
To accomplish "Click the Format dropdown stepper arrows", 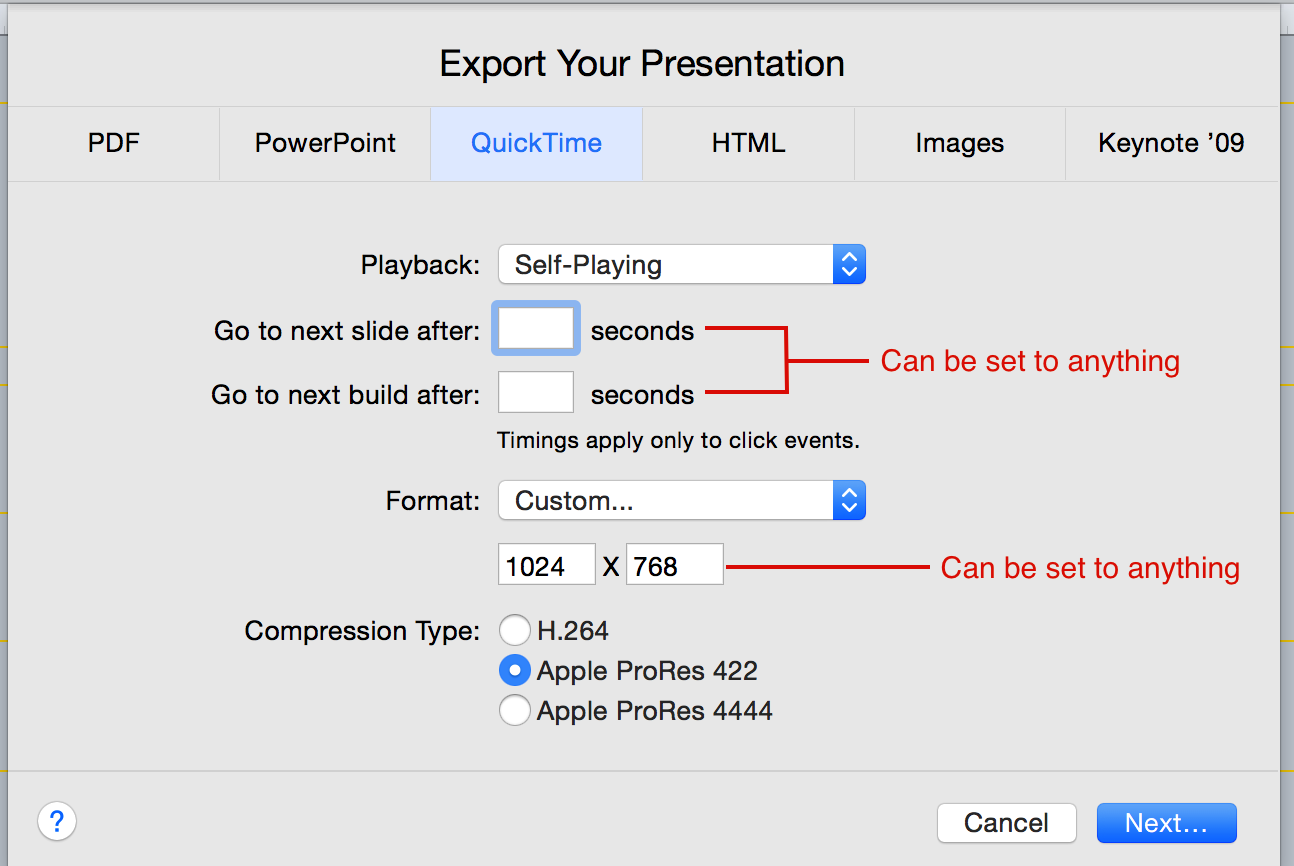I will (849, 501).
